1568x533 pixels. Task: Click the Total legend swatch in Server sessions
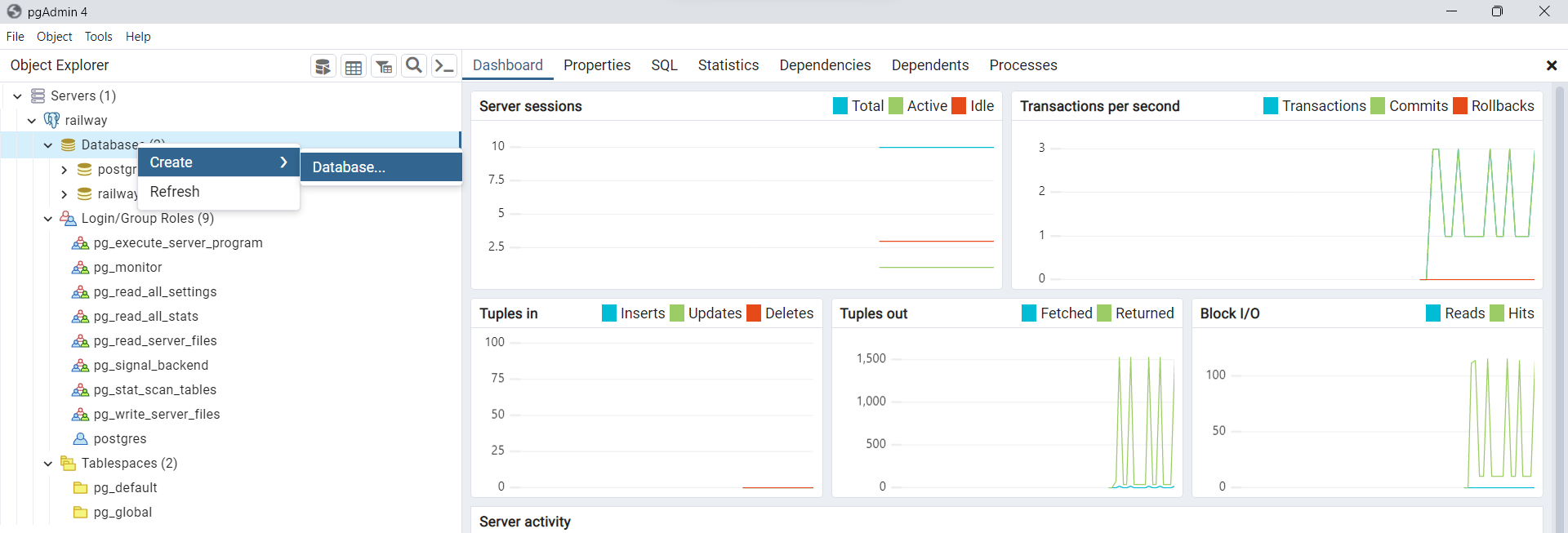[840, 106]
